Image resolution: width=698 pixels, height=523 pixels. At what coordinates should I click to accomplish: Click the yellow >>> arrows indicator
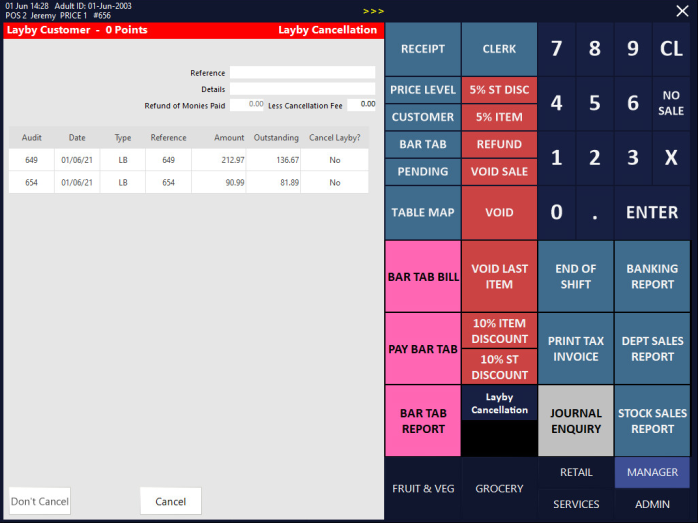(x=373, y=11)
